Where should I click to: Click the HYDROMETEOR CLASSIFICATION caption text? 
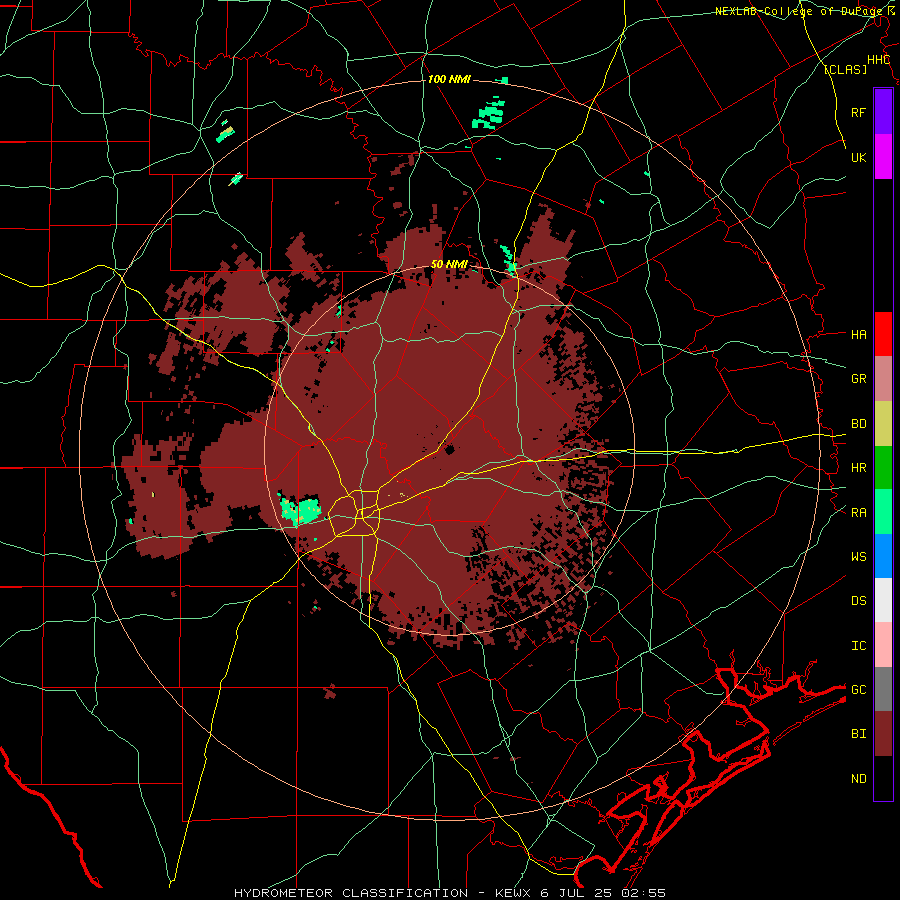351,893
